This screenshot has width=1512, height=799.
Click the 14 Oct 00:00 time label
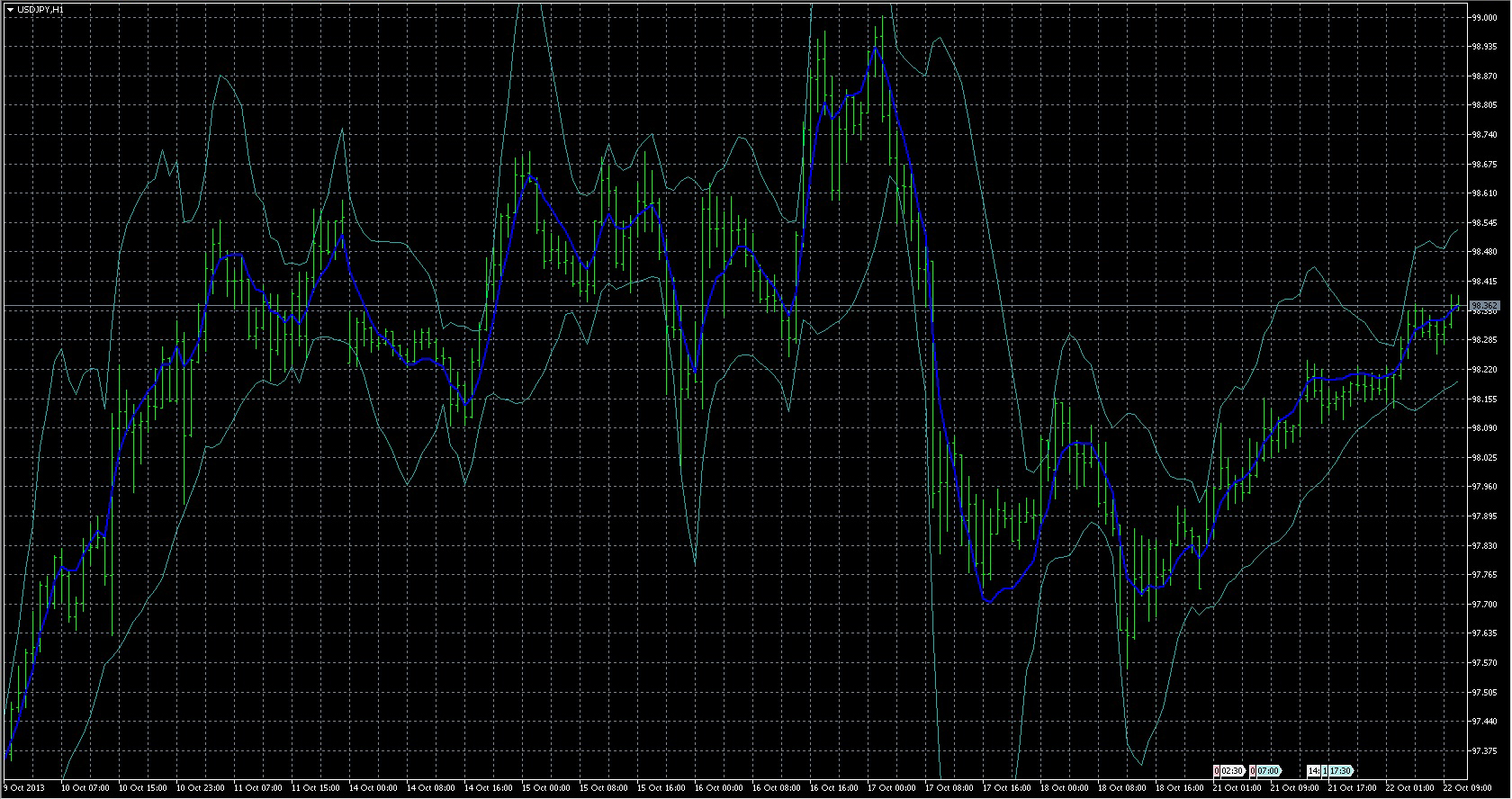373,788
